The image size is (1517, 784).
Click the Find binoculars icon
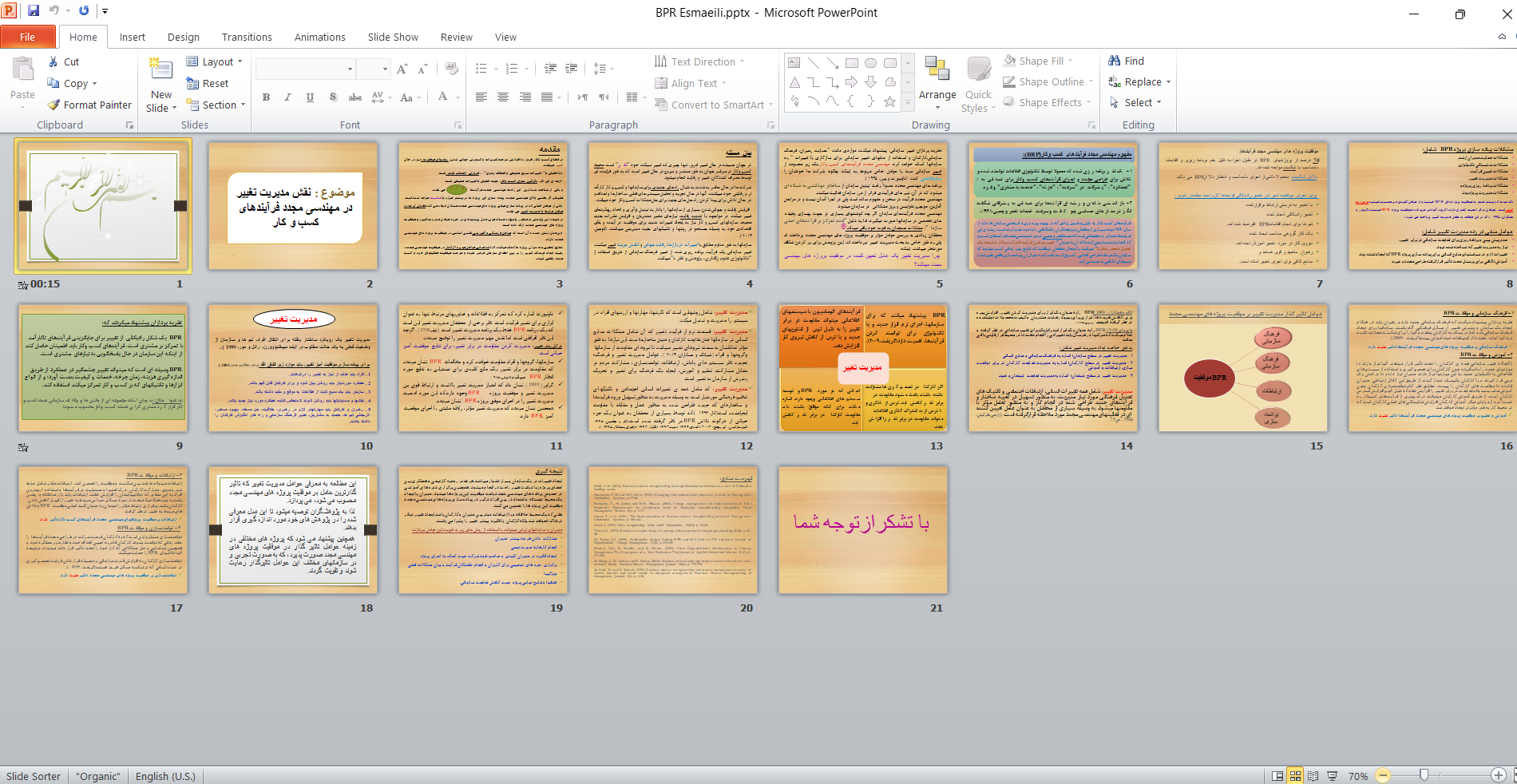(x=1115, y=61)
